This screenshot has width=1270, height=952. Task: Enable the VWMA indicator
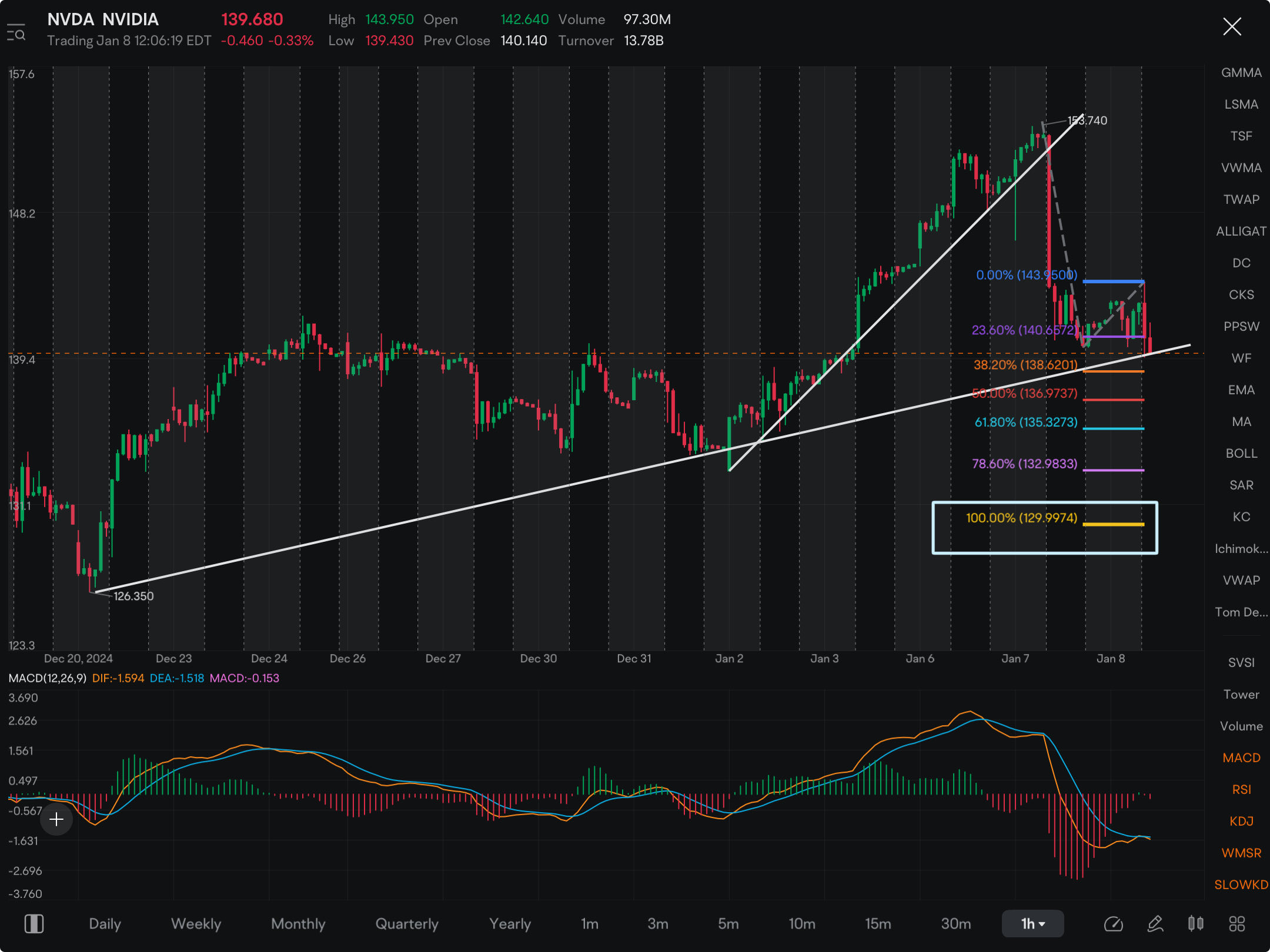coord(1241,168)
